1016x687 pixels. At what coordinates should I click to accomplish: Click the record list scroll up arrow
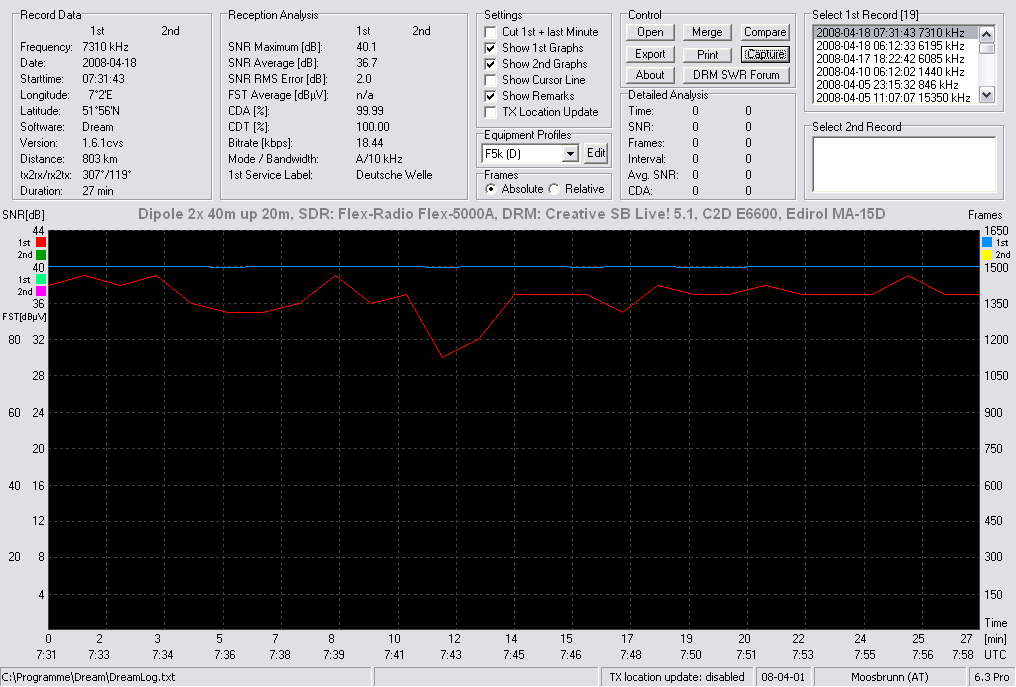[986, 34]
